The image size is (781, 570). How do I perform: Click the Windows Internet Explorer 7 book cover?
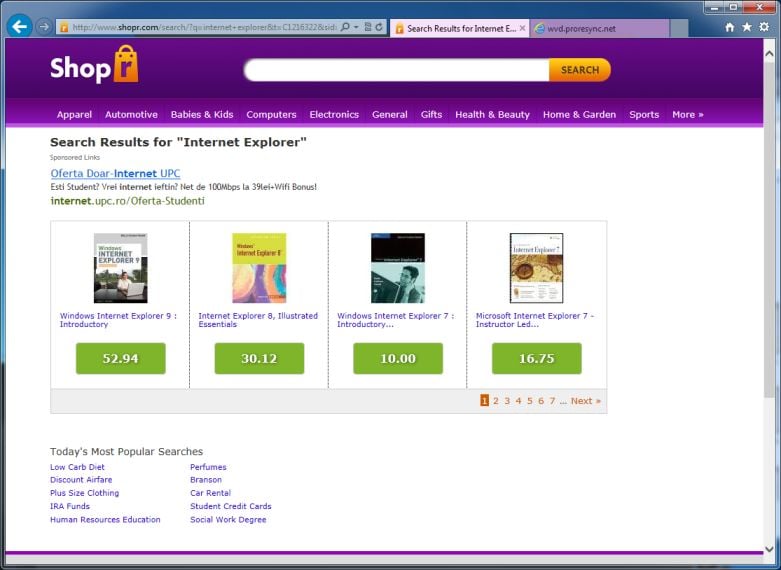(398, 268)
